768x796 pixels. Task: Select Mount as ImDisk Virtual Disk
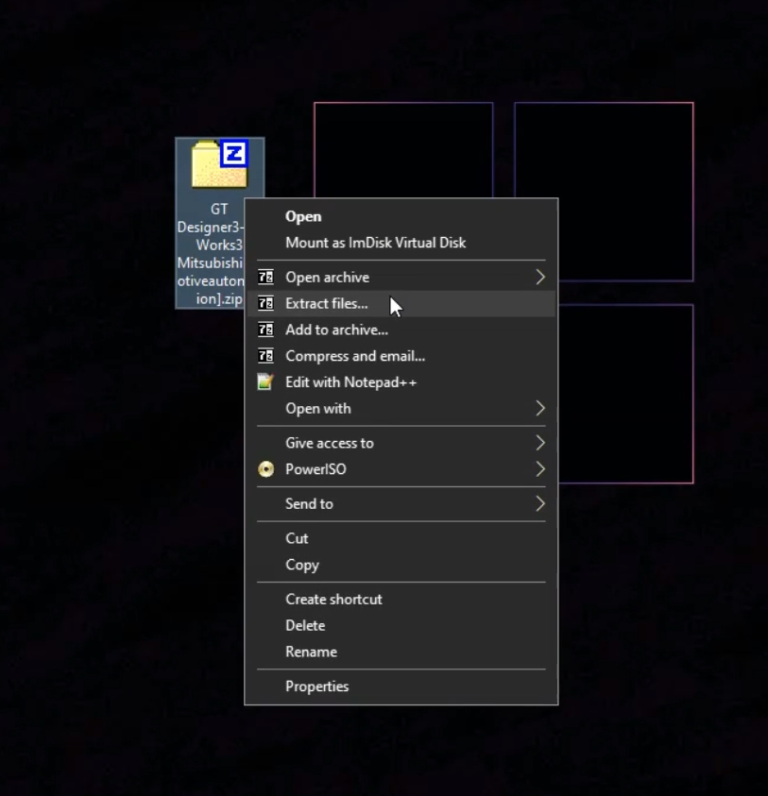pos(375,242)
